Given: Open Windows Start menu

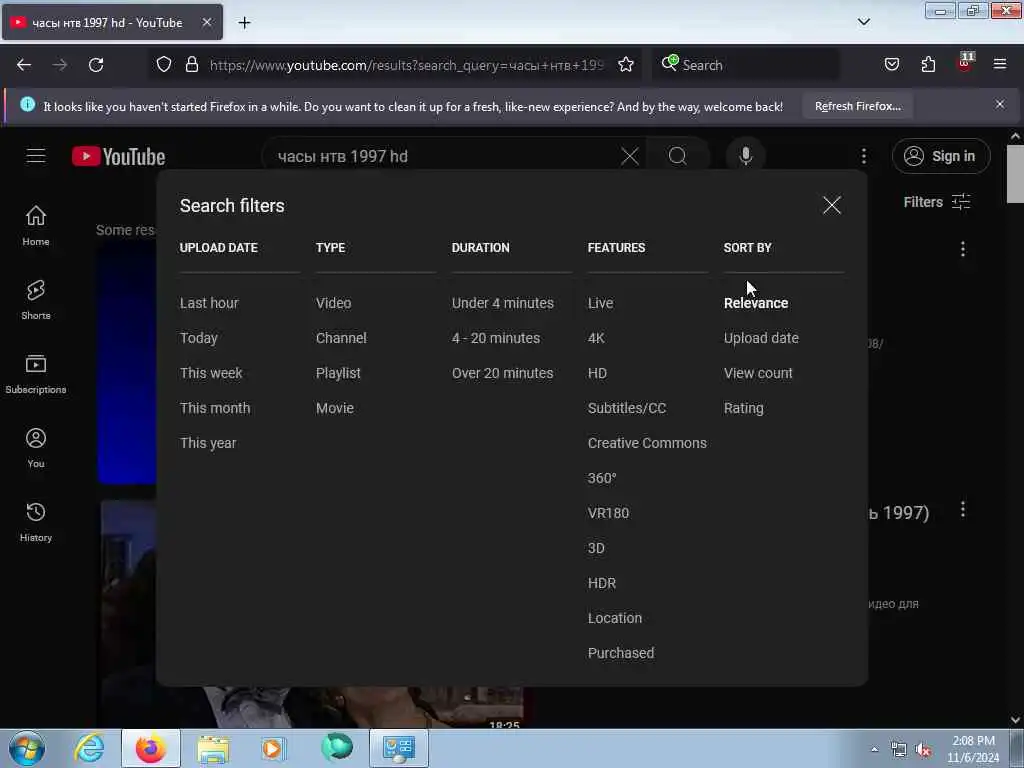Looking at the screenshot, I should click(x=27, y=748).
